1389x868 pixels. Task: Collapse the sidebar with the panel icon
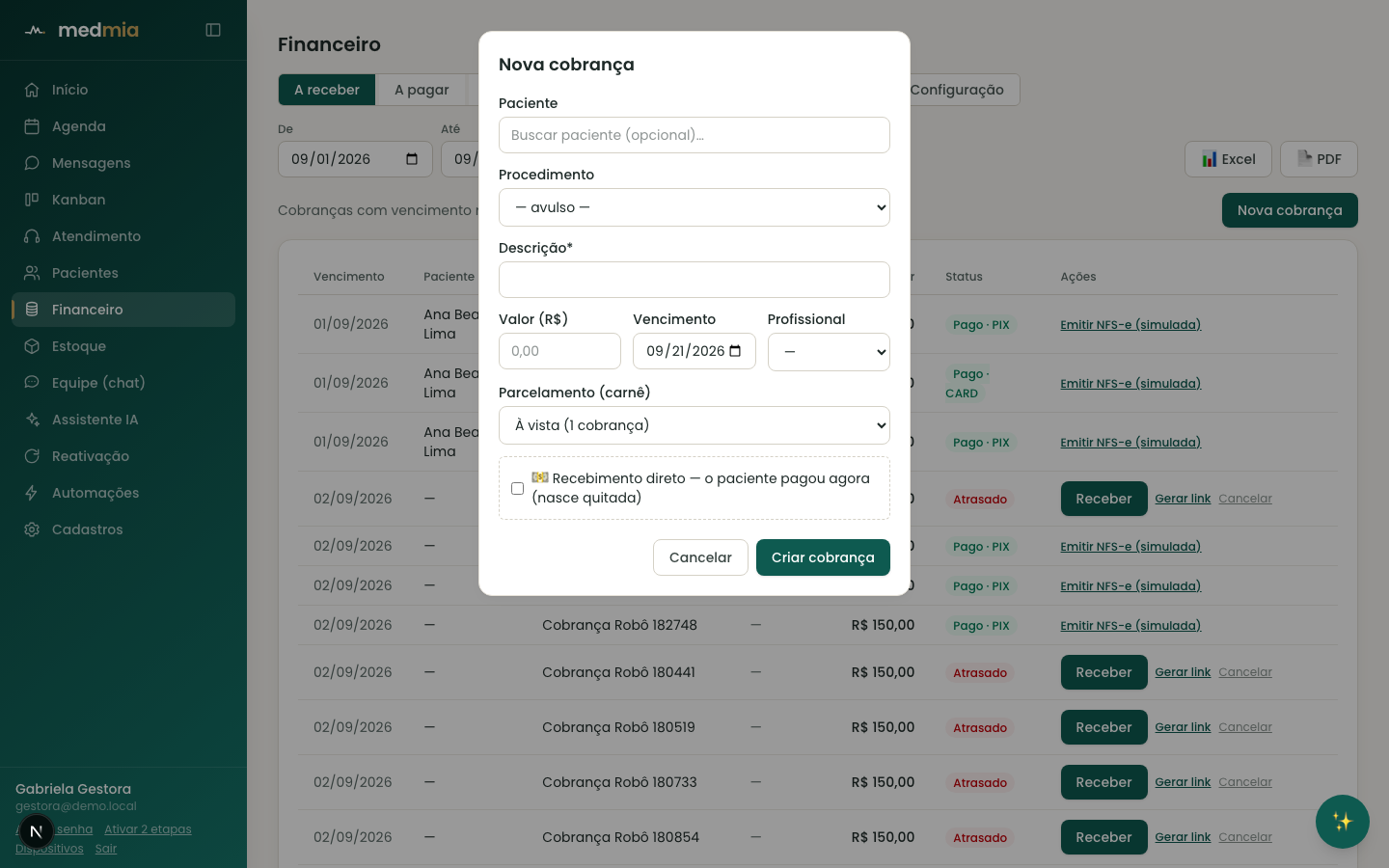213,30
